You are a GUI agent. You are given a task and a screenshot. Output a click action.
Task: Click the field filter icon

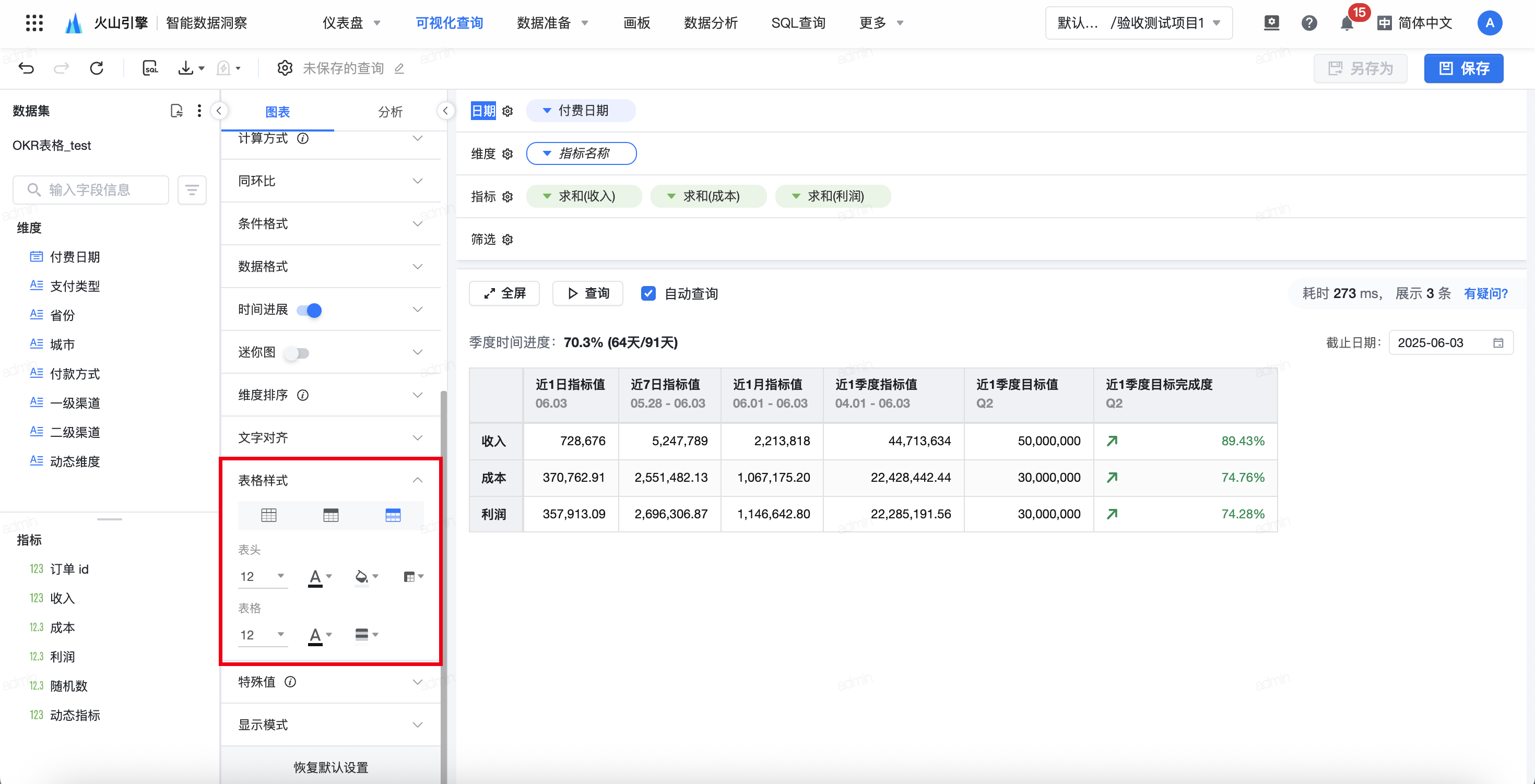point(192,190)
